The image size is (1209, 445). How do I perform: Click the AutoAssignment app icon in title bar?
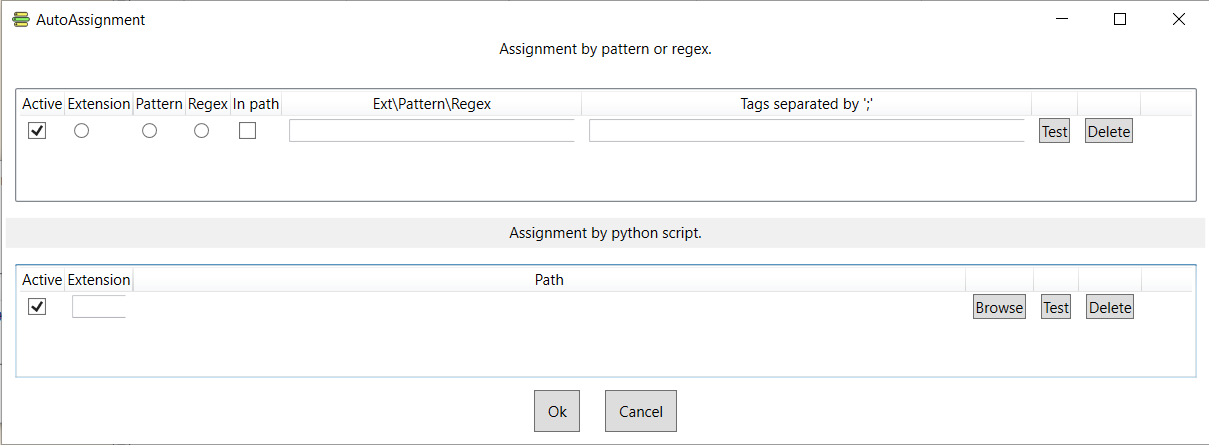pyautogui.click(x=20, y=19)
